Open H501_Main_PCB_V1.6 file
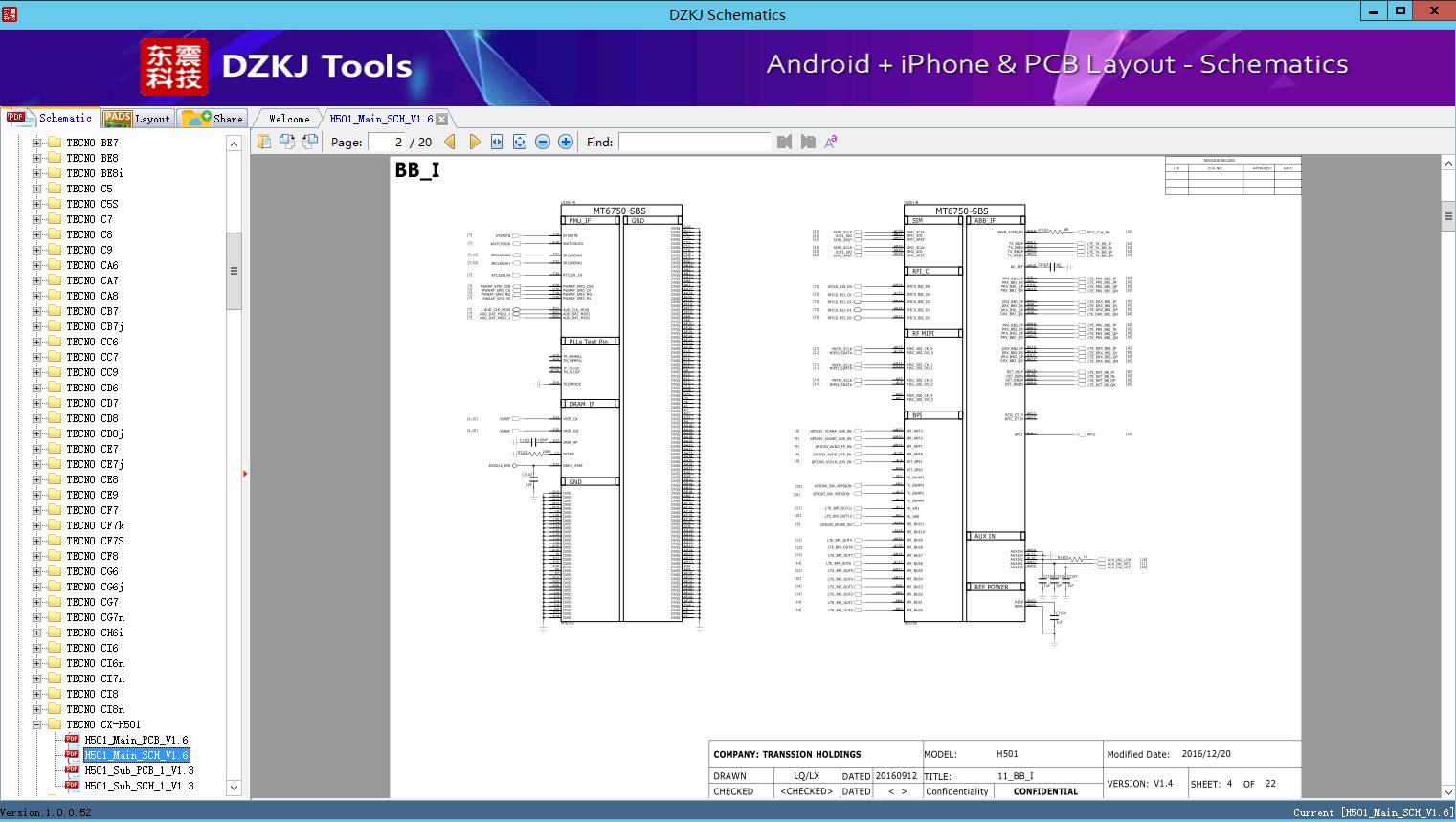 [x=136, y=740]
